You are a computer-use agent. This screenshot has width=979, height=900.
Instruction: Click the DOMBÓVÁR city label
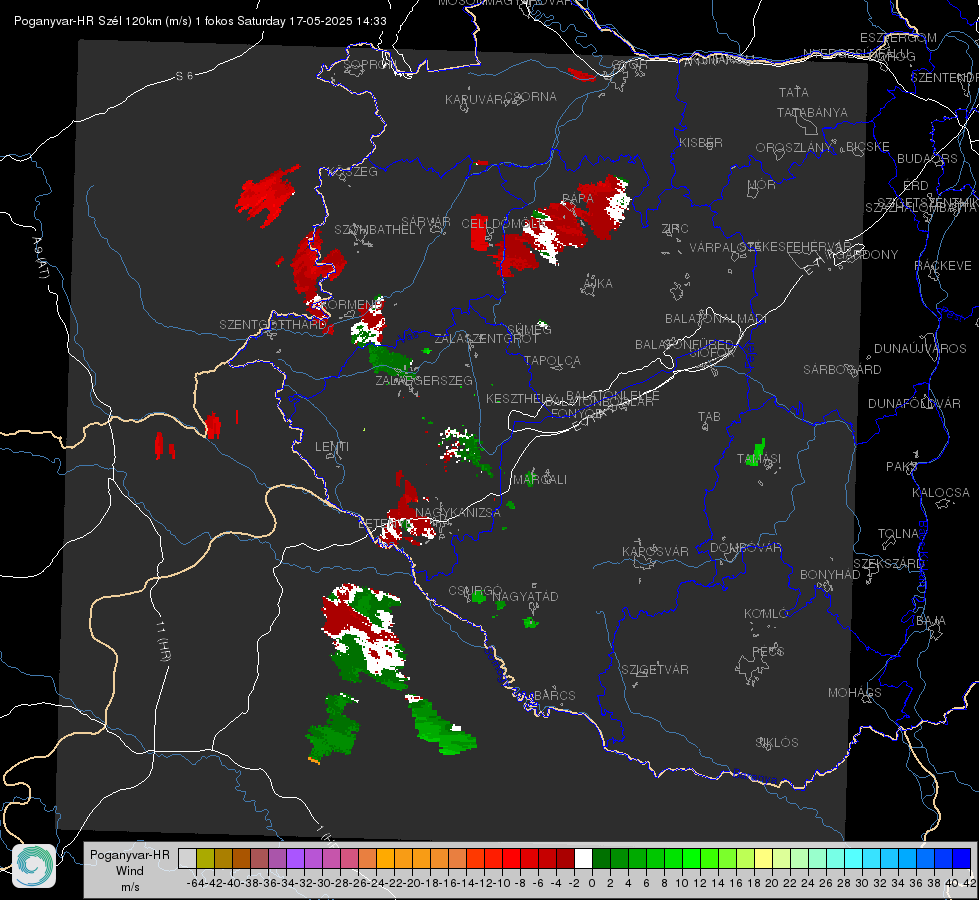[745, 548]
